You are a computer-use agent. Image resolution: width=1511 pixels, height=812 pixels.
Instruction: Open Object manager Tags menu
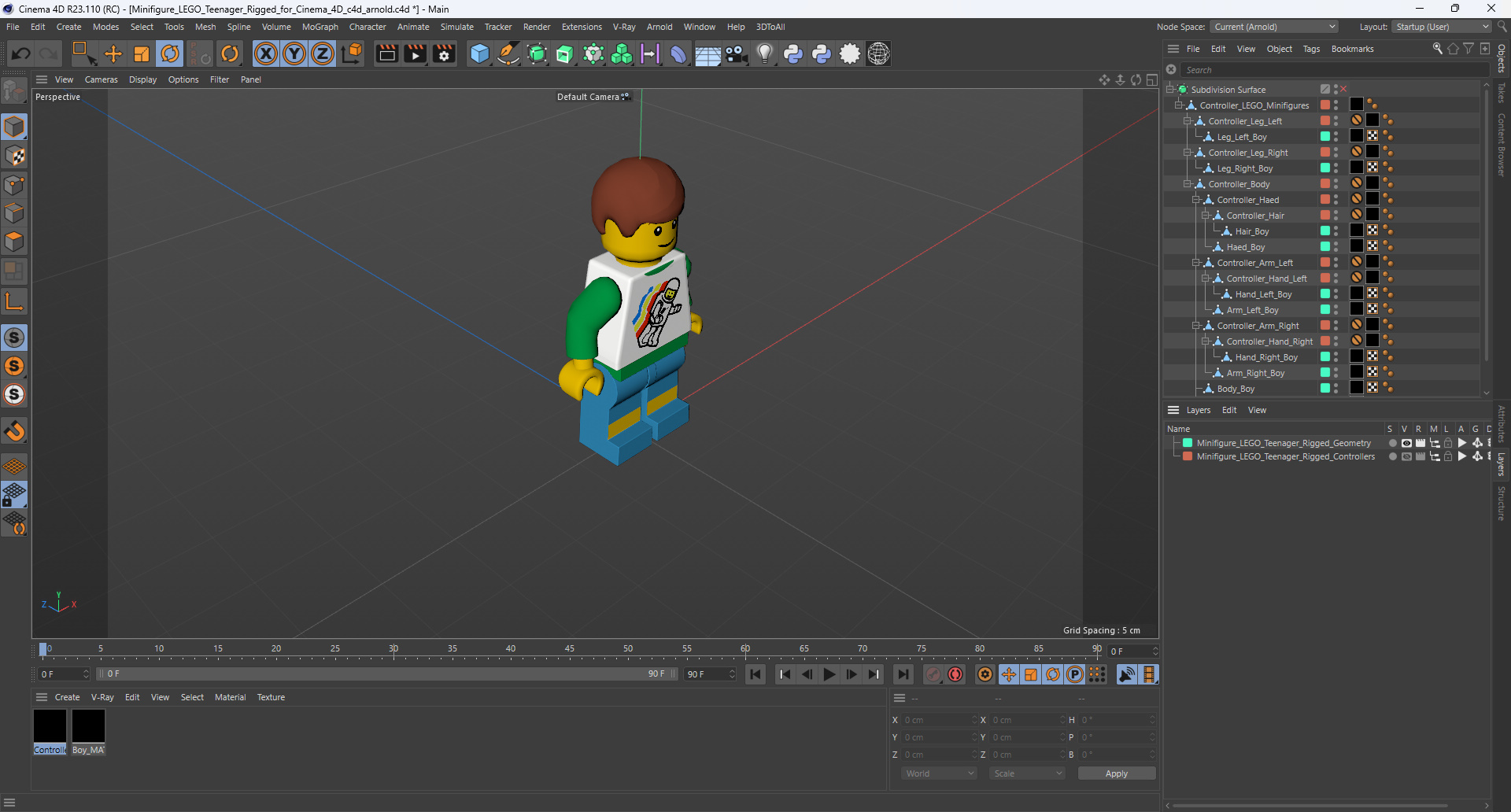coord(1311,49)
